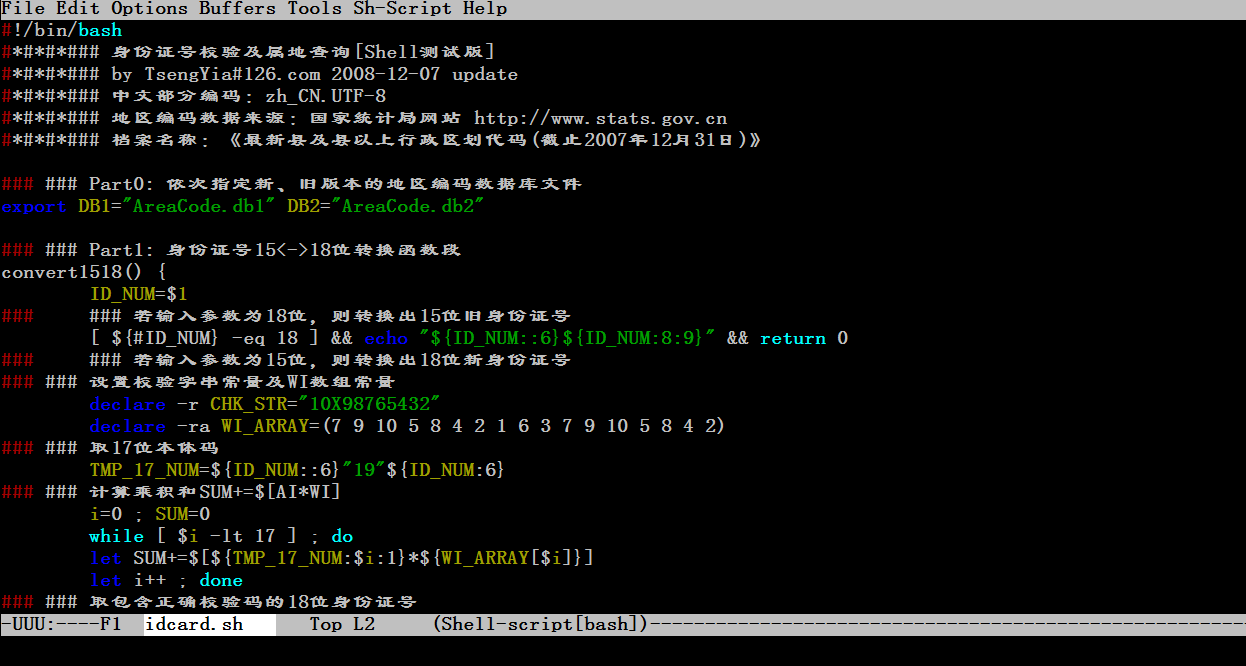This screenshot has height=666, width=1246.
Task: Place cursor on the #!/bin/bash shebang line
Action: click(62, 31)
